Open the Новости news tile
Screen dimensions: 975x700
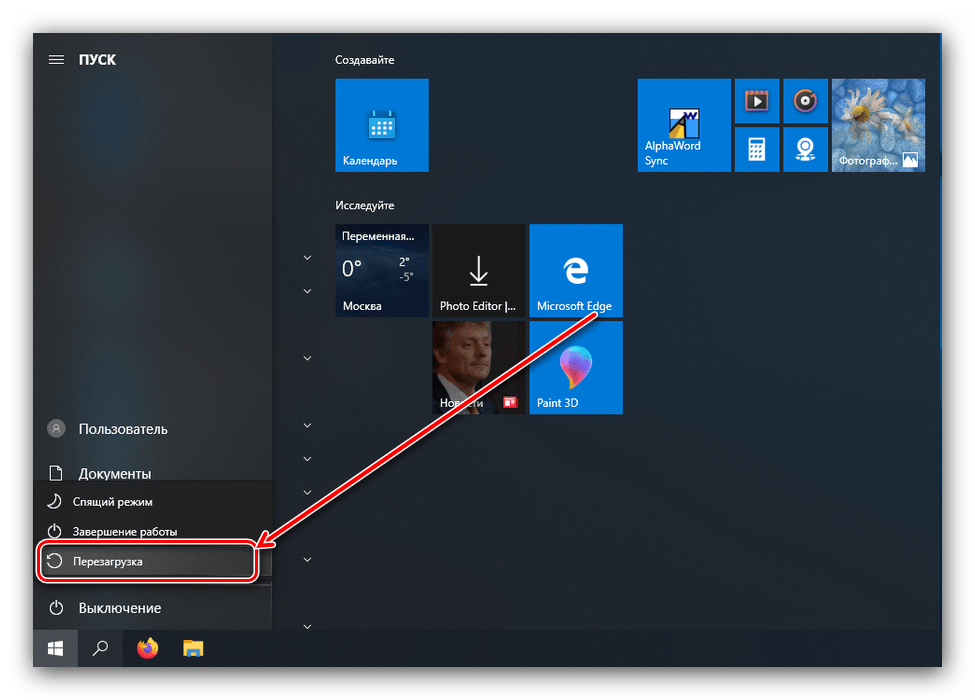(478, 367)
